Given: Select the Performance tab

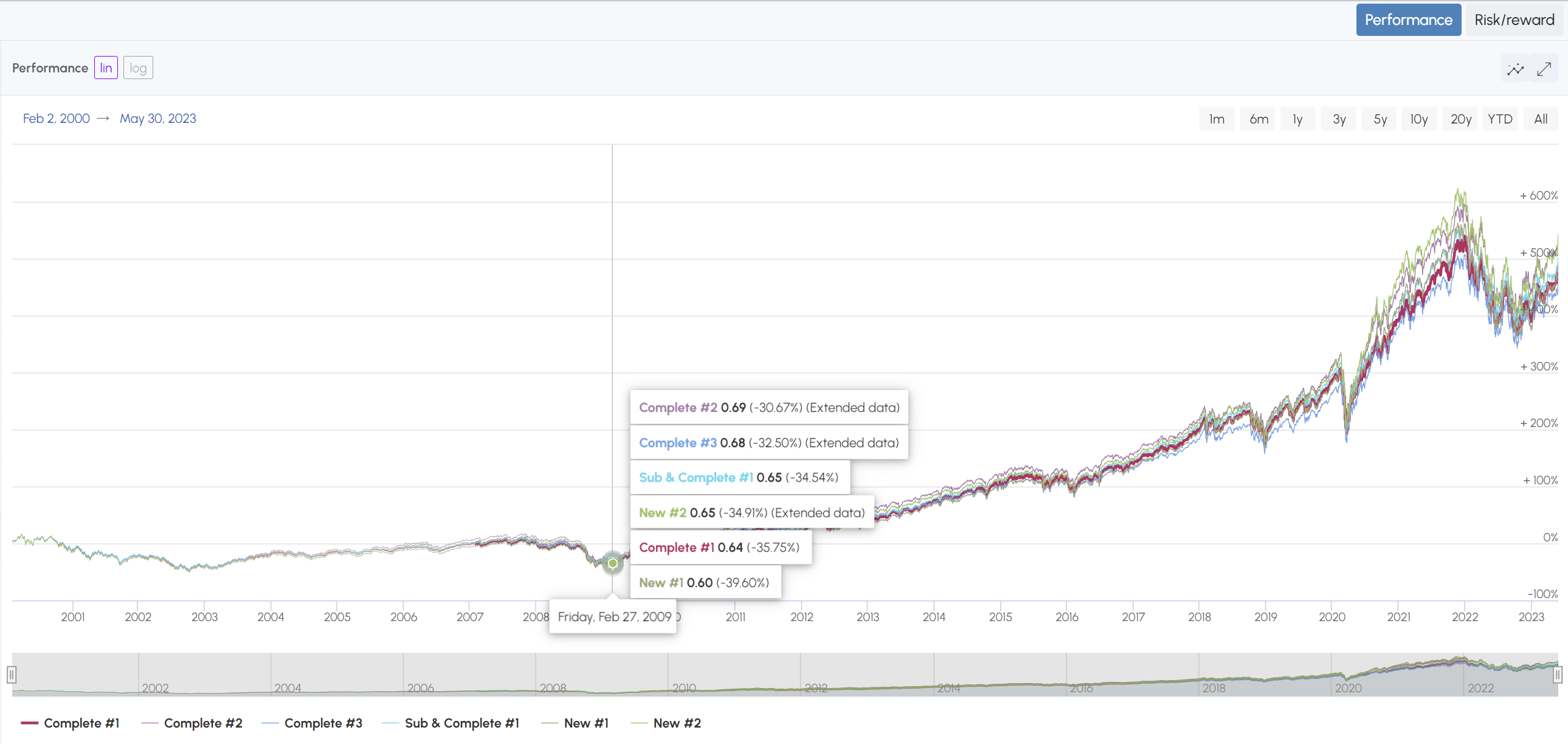Looking at the screenshot, I should click(x=1408, y=20).
